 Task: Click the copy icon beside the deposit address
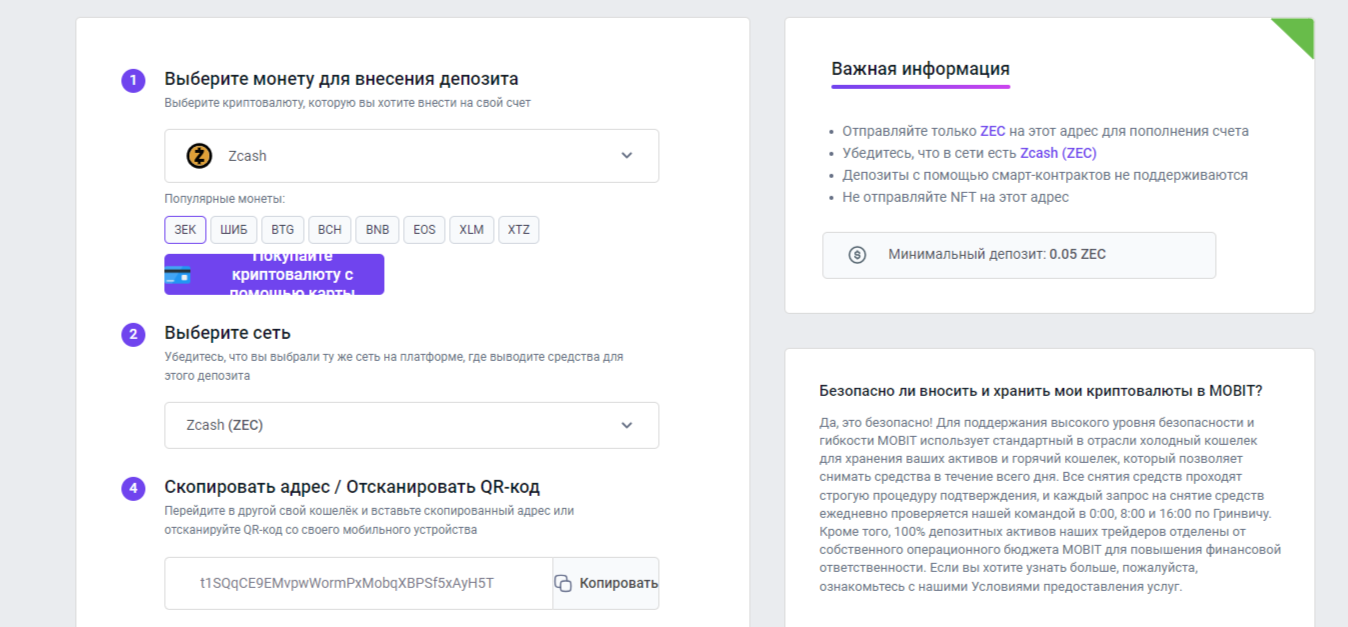tap(563, 583)
